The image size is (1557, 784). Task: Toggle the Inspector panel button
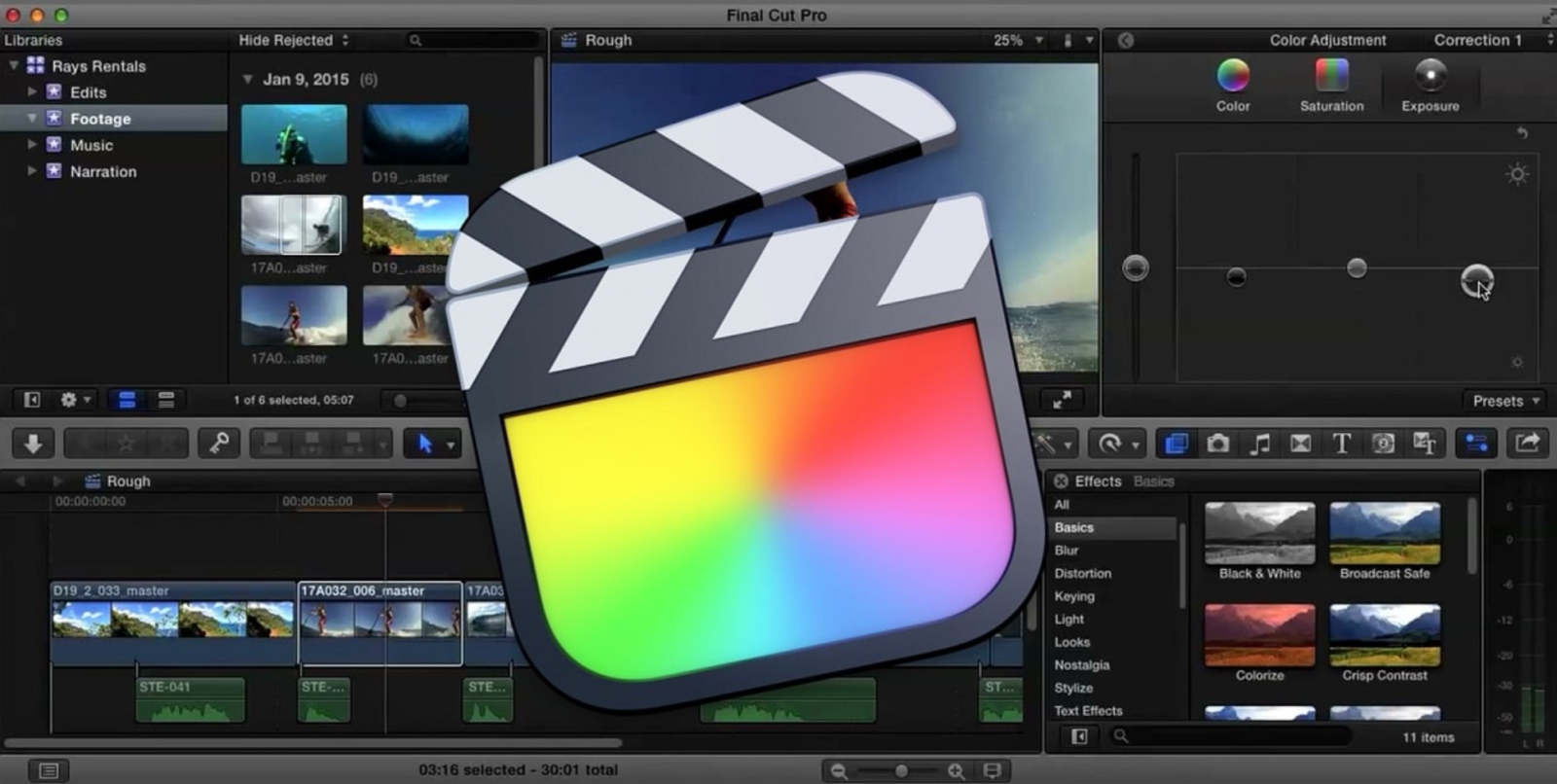[1475, 444]
